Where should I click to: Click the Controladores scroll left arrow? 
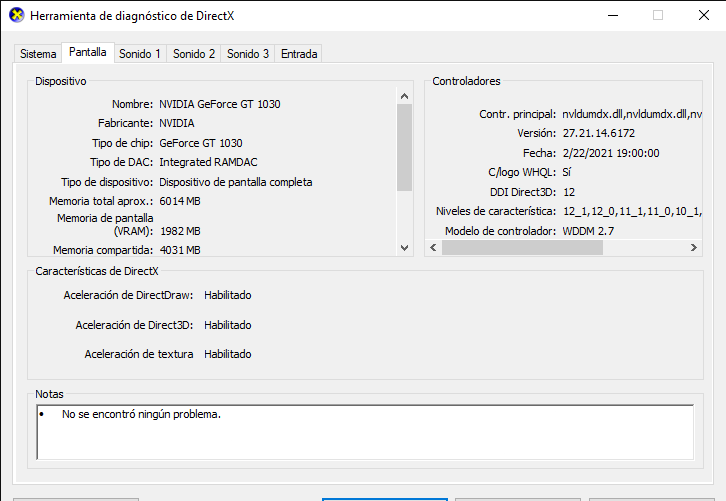click(433, 247)
